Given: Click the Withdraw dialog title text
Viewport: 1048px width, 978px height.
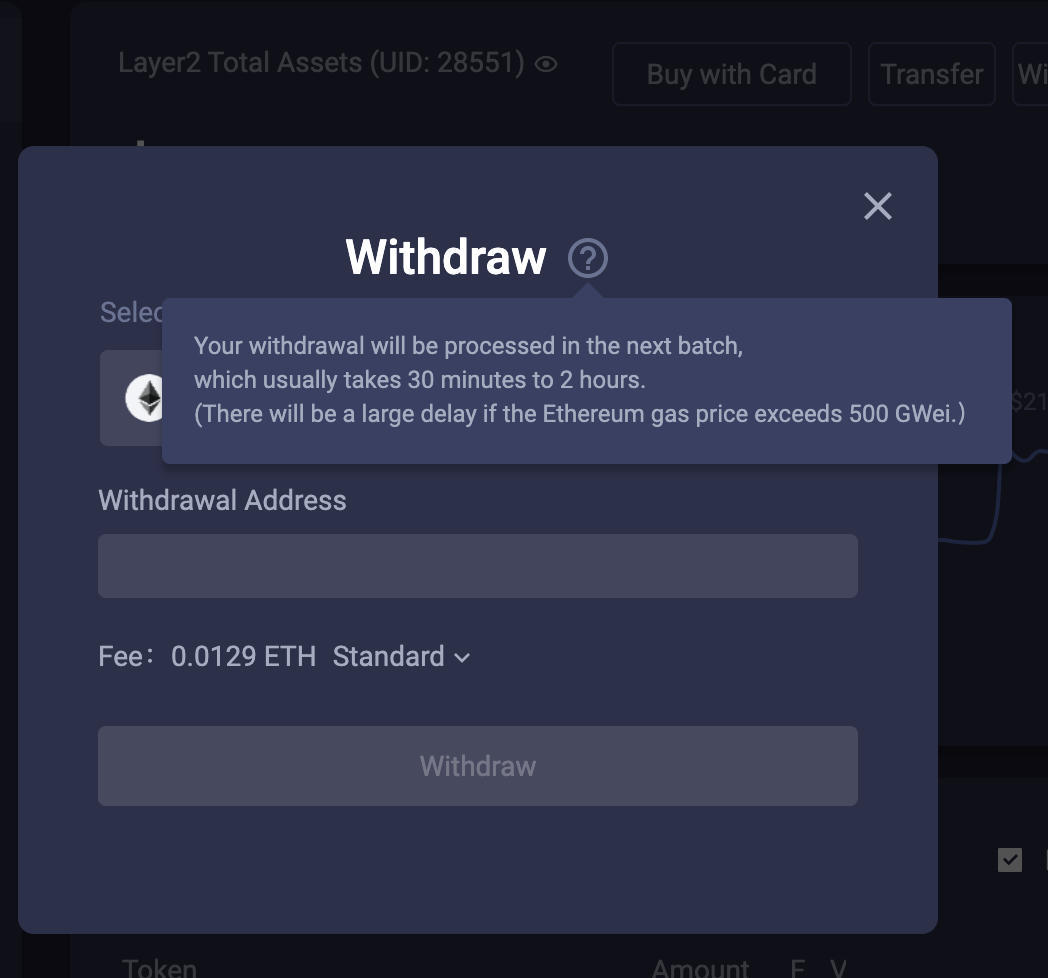Looking at the screenshot, I should tap(446, 257).
